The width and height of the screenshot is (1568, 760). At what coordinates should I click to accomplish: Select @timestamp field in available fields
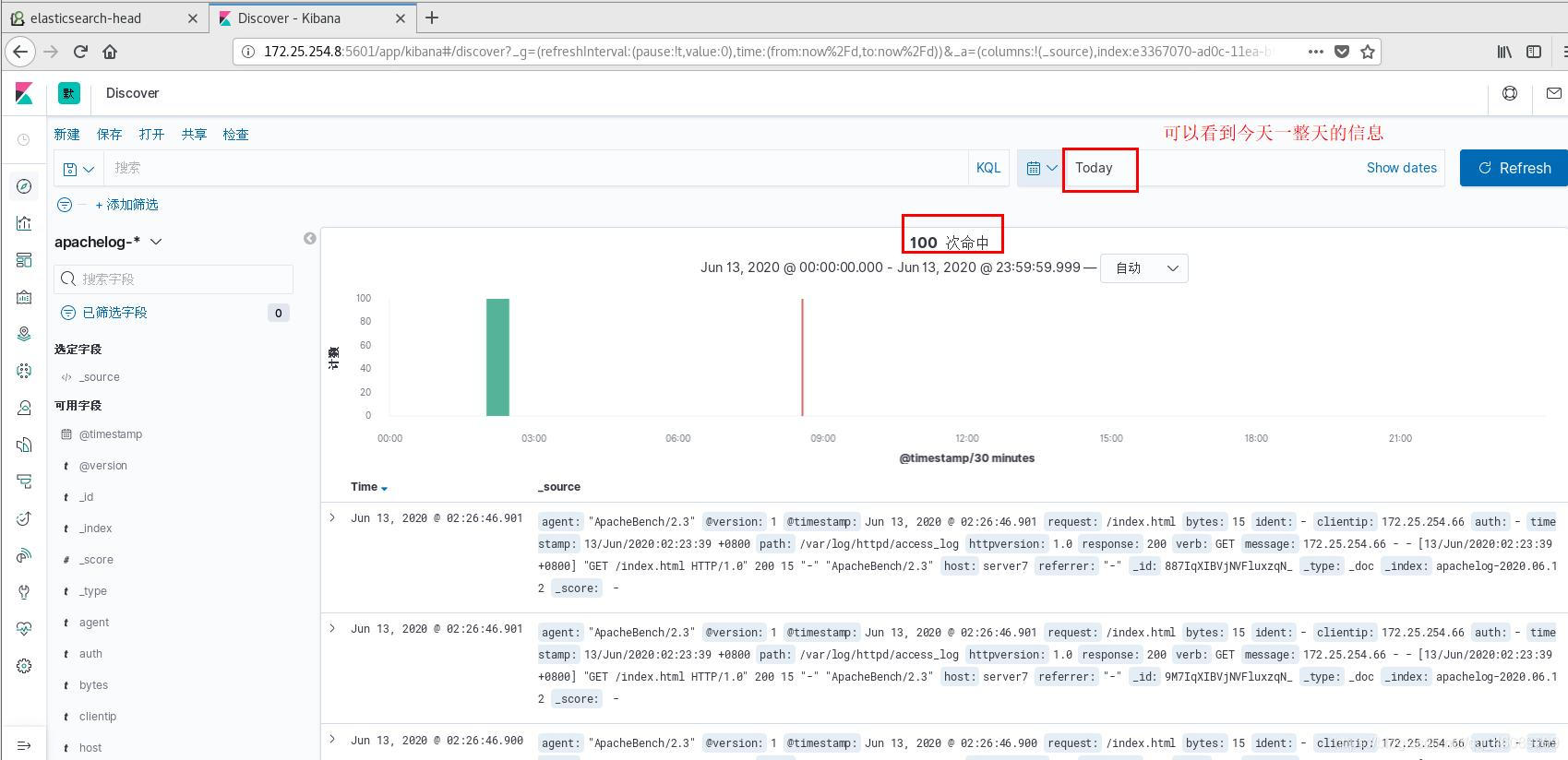(x=111, y=434)
